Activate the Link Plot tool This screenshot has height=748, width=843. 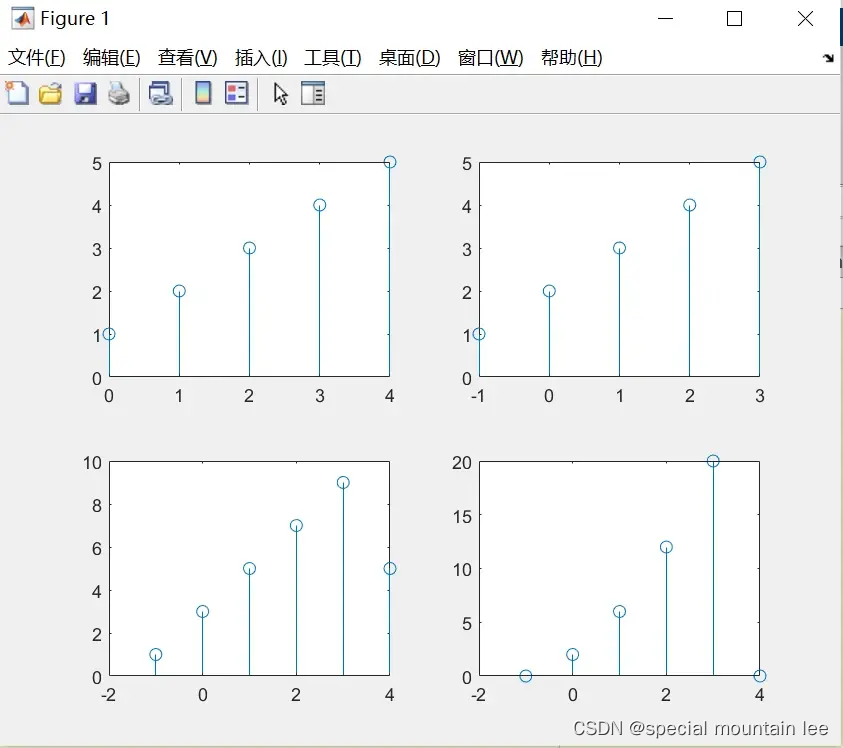pos(160,92)
